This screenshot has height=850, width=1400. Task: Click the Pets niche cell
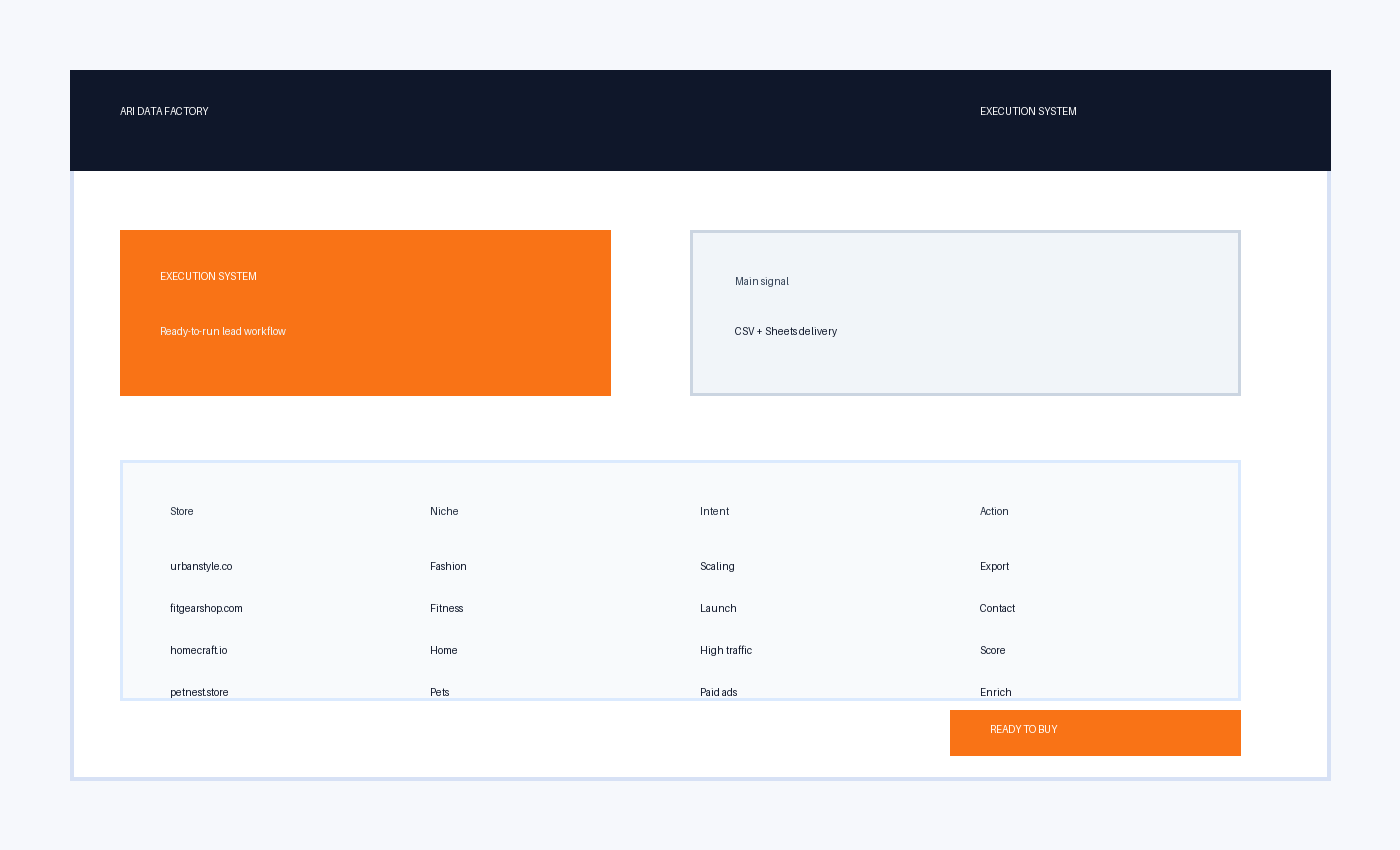[x=440, y=692]
